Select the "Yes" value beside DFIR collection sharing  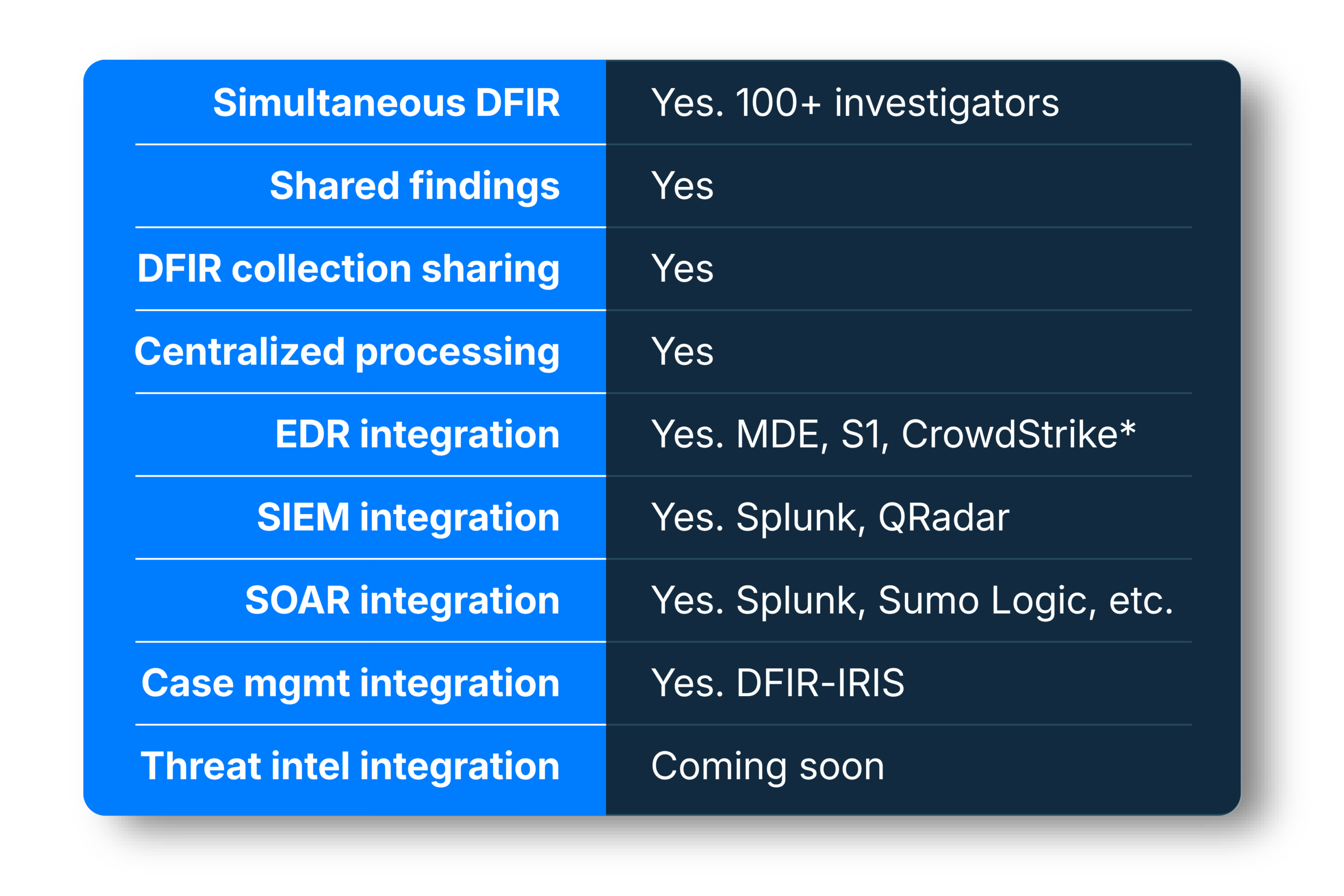[x=682, y=269]
